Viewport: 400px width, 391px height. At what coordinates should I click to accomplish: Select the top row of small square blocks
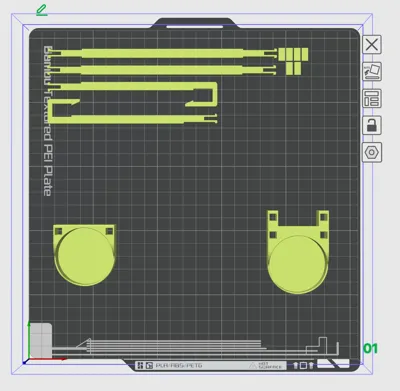[293, 54]
